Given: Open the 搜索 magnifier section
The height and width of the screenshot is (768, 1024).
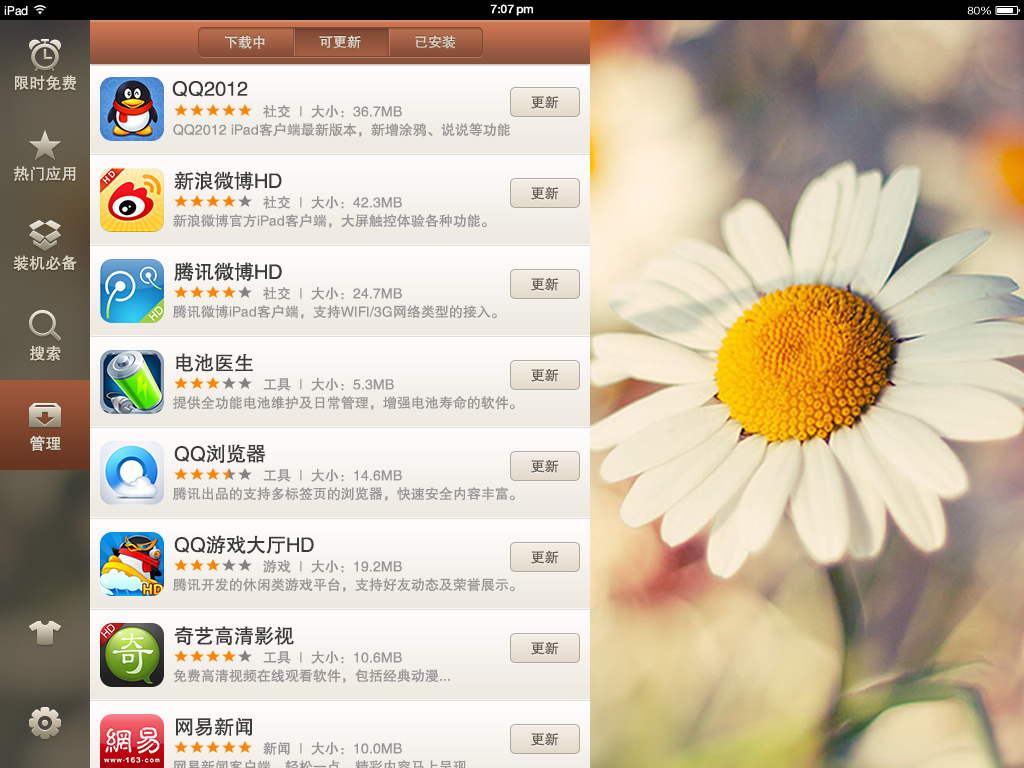Looking at the screenshot, I should (x=44, y=336).
